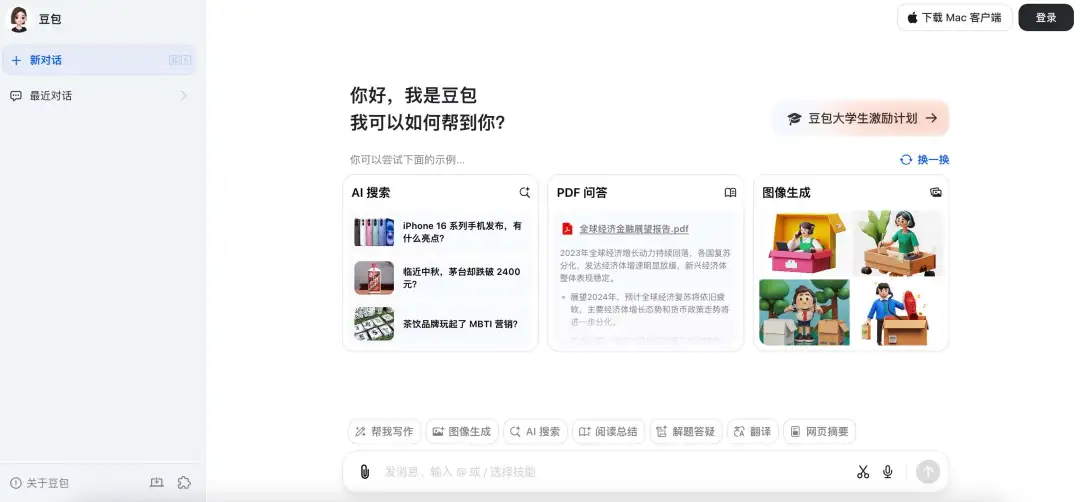Select the man with open cardboard box image

click(x=897, y=313)
